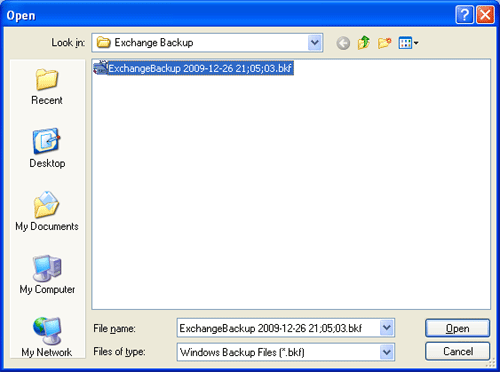Click the Help question mark button
The height and width of the screenshot is (372, 500).
[x=464, y=15]
